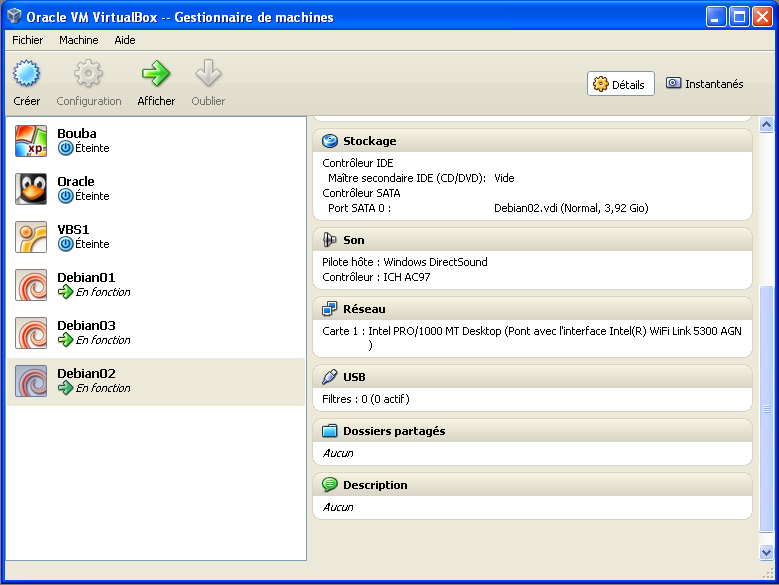Click the Réseau network icon

tap(329, 309)
